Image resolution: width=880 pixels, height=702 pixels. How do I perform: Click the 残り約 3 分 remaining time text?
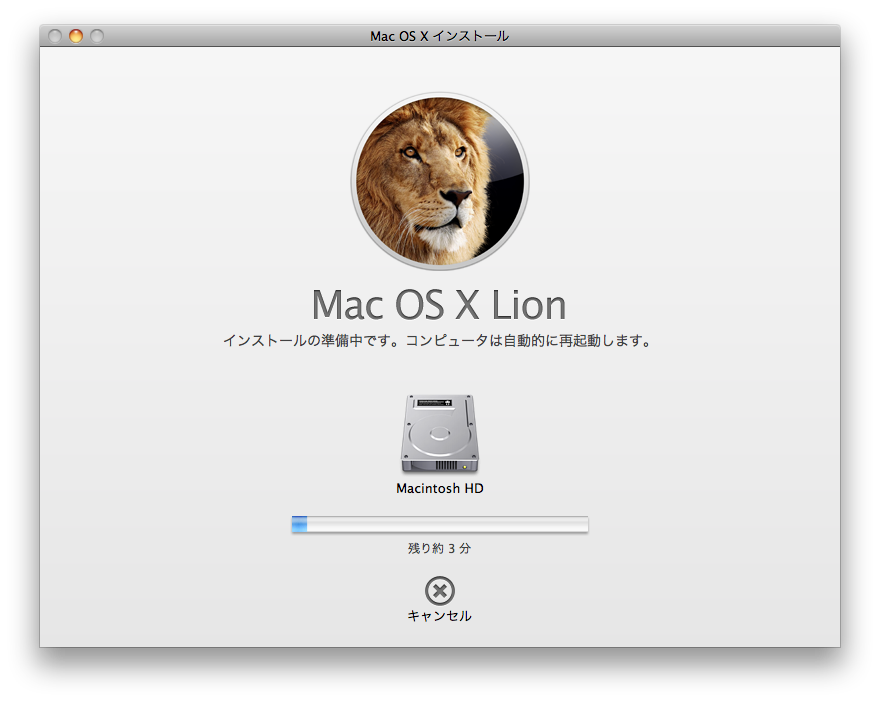(x=439, y=548)
